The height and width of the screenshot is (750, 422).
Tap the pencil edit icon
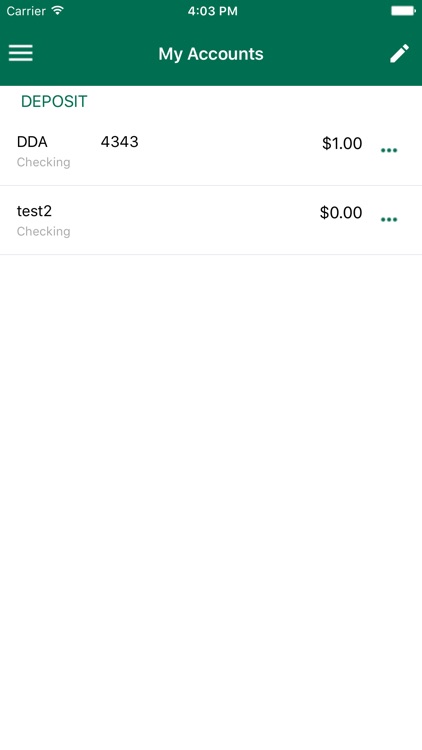pos(399,54)
